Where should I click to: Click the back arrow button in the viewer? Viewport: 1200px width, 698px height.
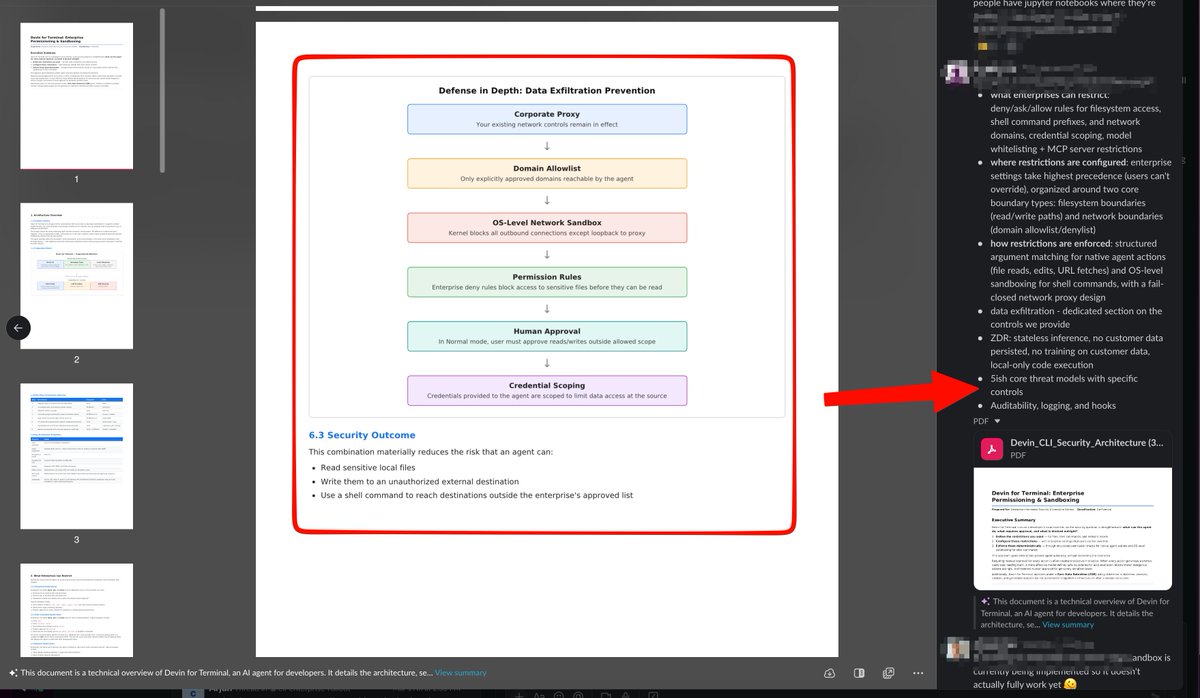pyautogui.click(x=18, y=328)
